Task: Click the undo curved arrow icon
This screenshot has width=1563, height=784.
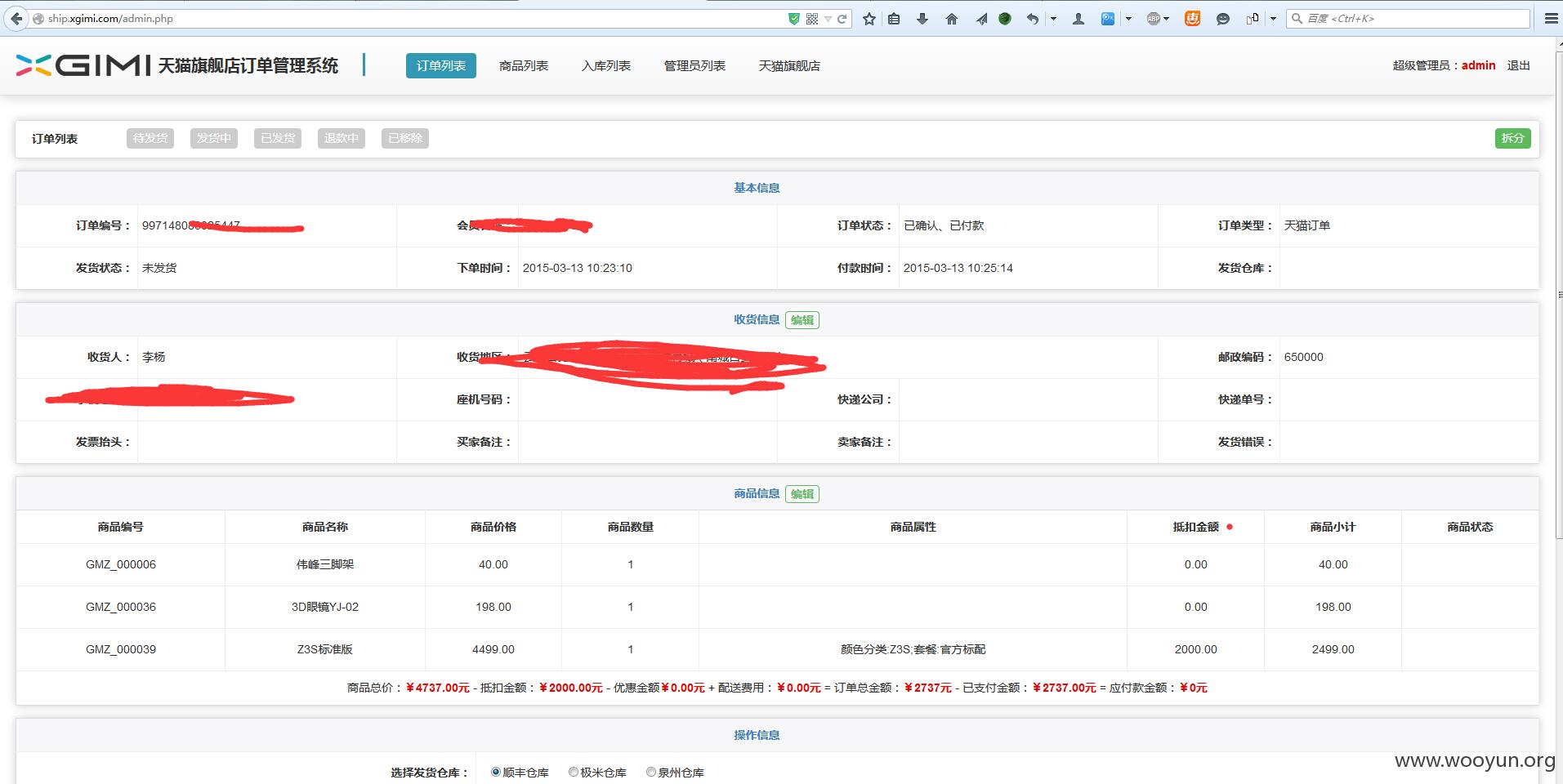Action: coord(1033,19)
